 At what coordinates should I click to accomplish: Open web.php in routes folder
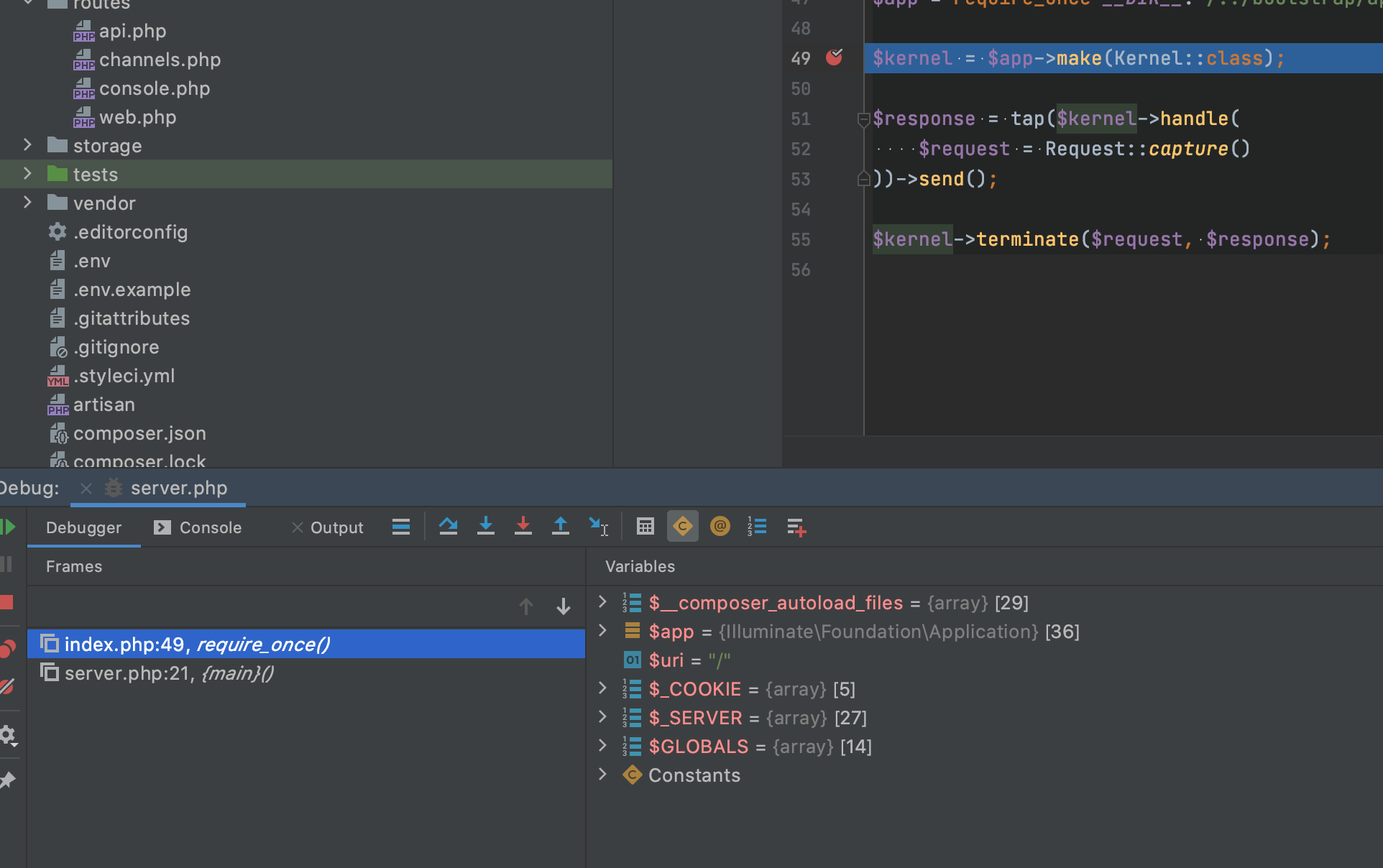point(137,117)
